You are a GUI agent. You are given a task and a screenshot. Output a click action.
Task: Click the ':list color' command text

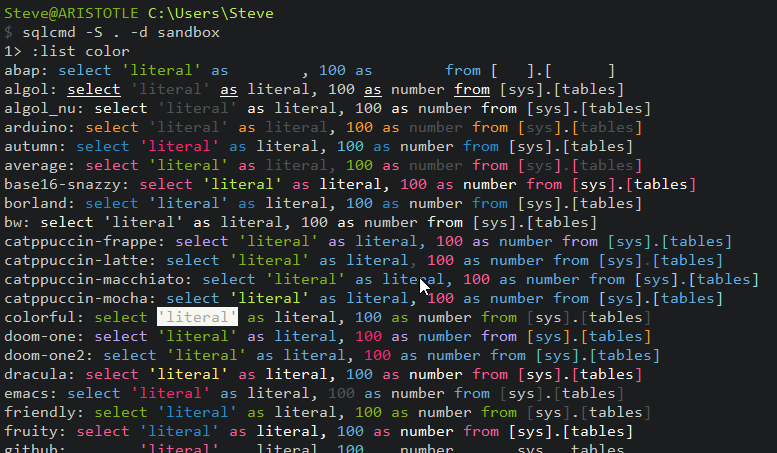(80, 51)
